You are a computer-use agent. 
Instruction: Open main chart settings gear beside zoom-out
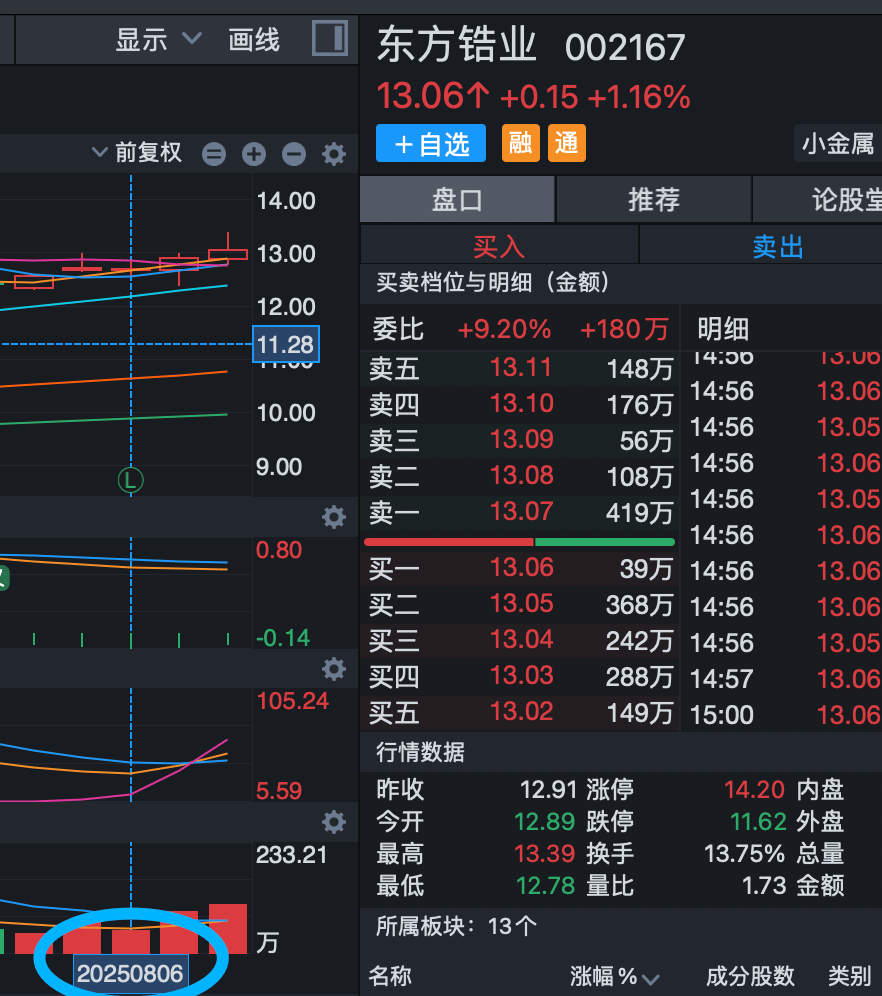click(x=334, y=154)
